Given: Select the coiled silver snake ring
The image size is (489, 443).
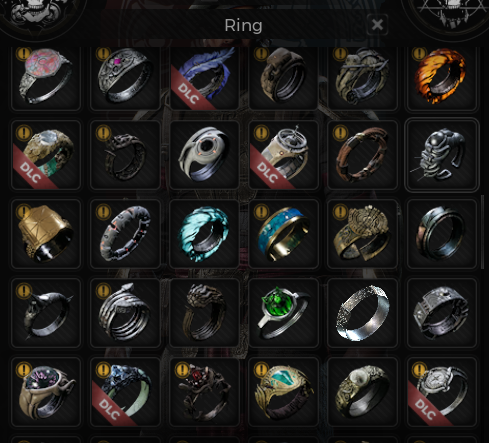Looking at the screenshot, I should 125,313.
